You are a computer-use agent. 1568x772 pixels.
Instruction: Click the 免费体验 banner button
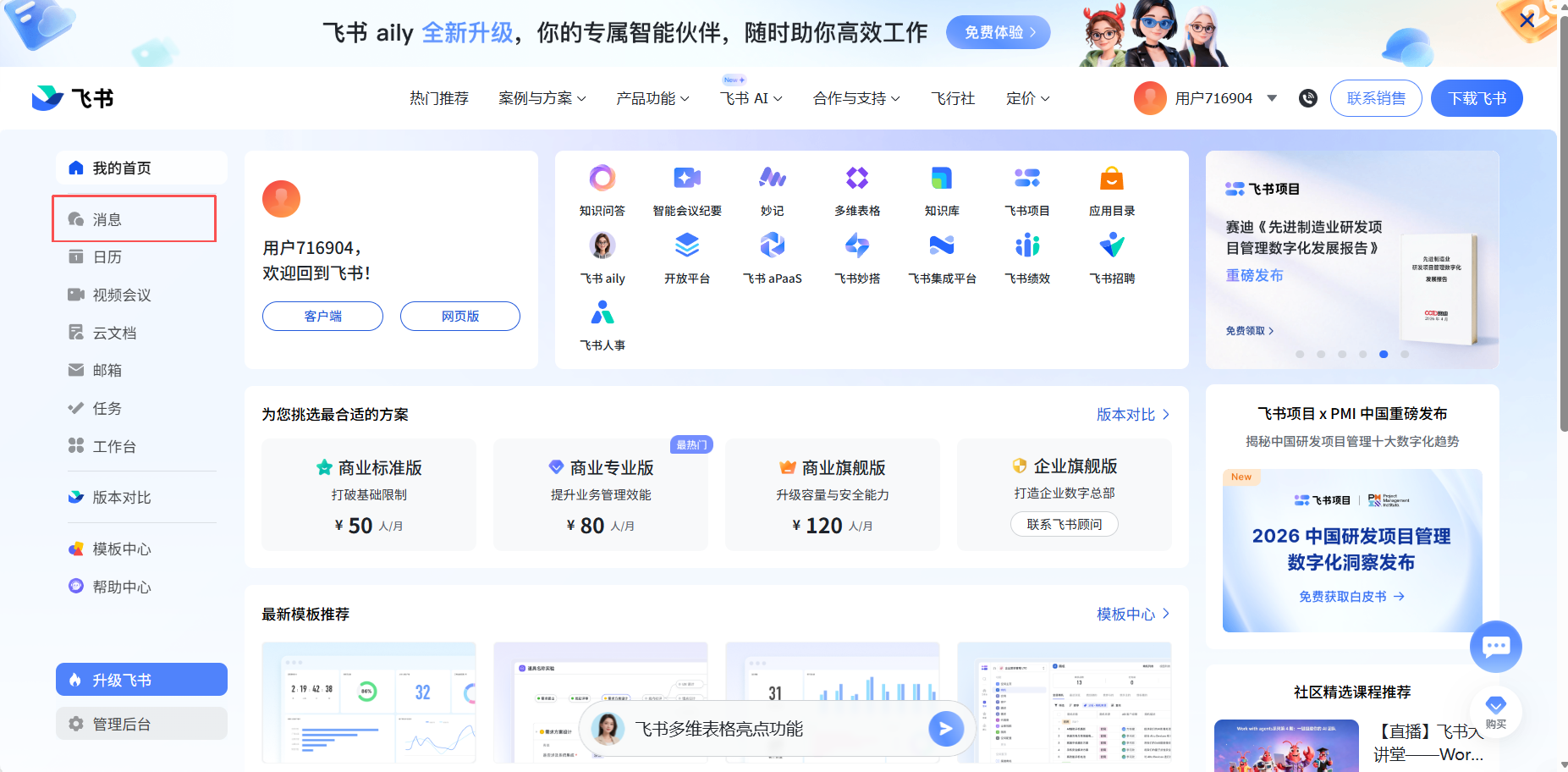click(999, 32)
